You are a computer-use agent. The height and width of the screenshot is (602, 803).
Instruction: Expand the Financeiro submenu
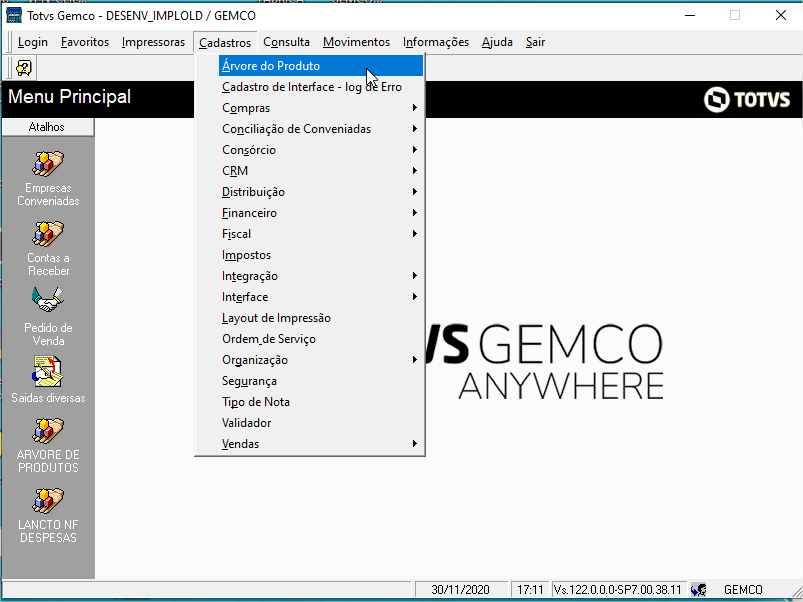(321, 213)
